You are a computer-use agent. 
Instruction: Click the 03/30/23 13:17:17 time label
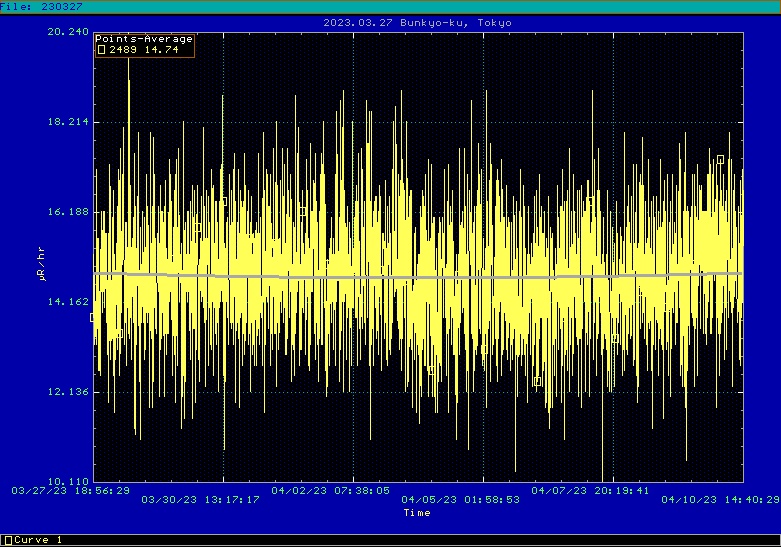pyautogui.click(x=200, y=499)
